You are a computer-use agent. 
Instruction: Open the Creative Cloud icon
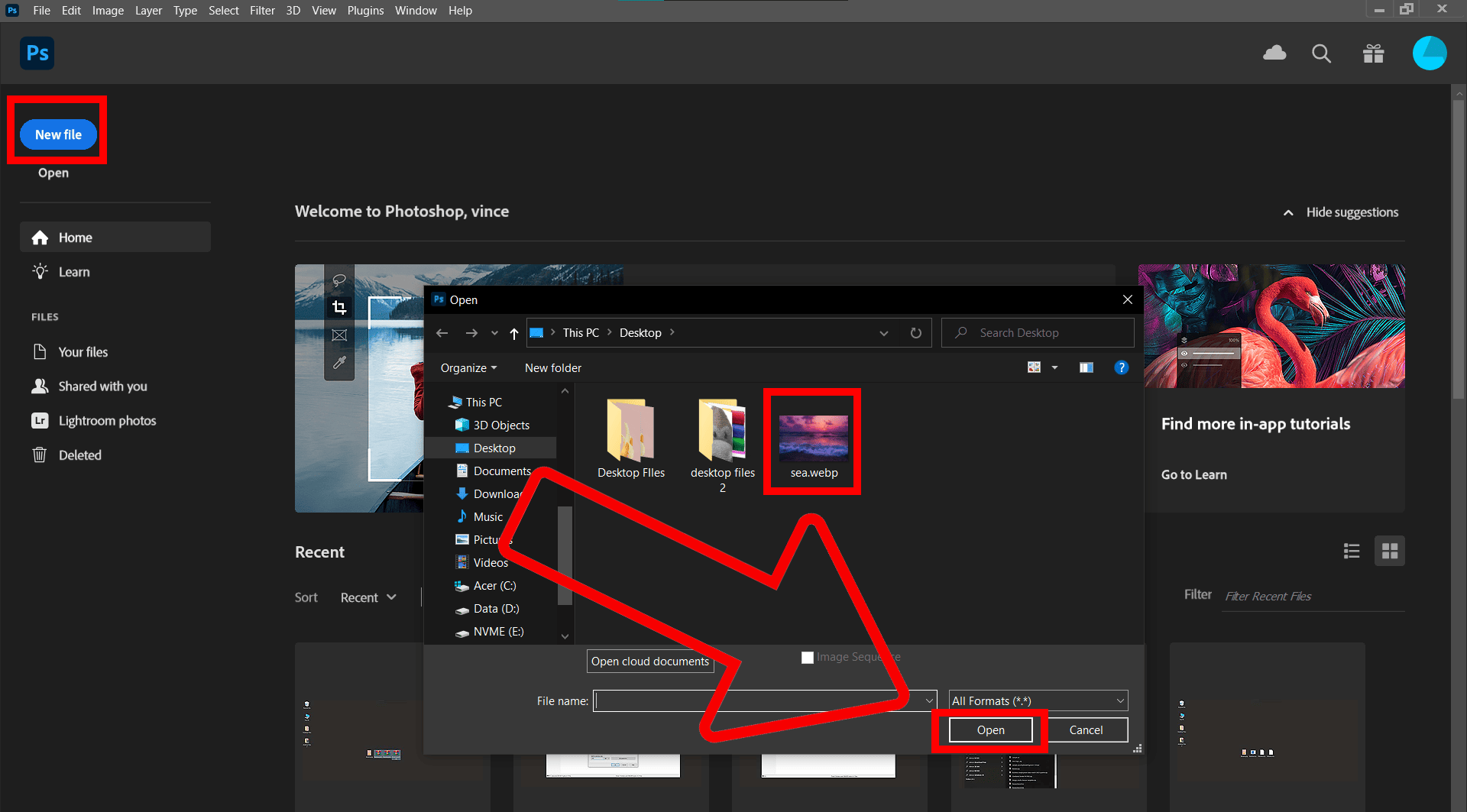(1274, 53)
